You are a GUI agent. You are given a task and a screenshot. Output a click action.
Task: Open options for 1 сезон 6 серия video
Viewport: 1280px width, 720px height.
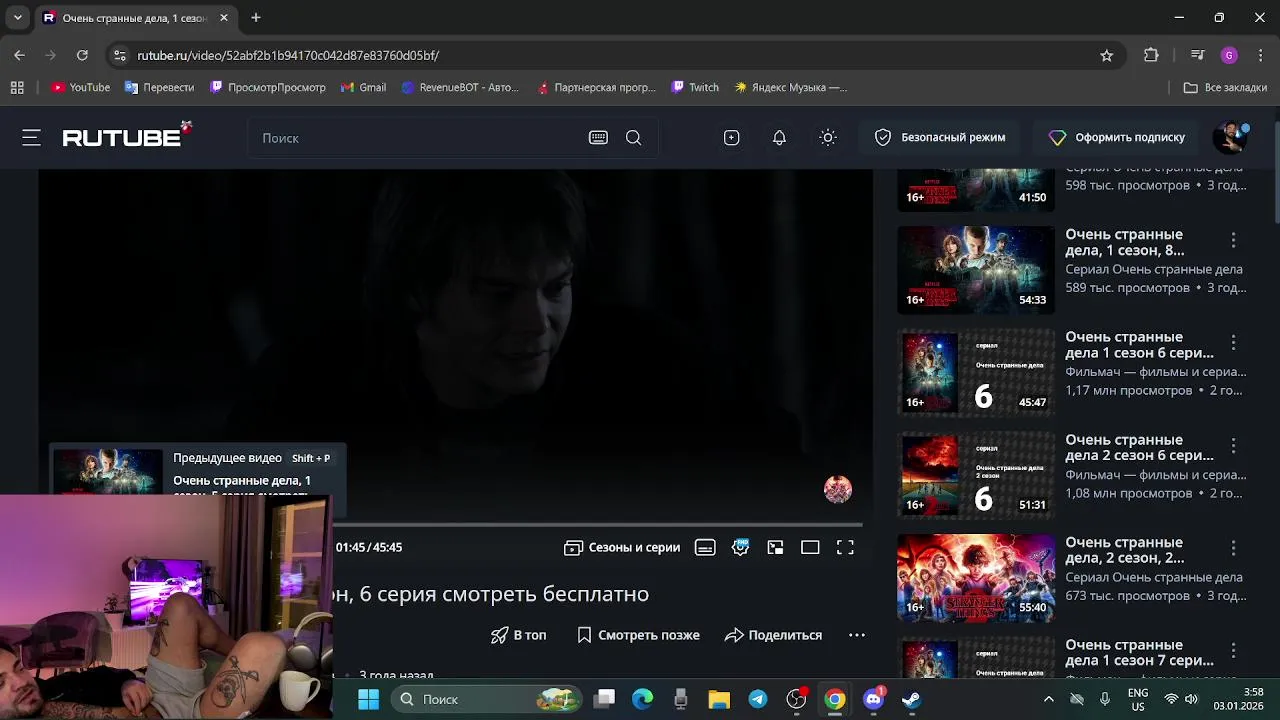[1233, 343]
